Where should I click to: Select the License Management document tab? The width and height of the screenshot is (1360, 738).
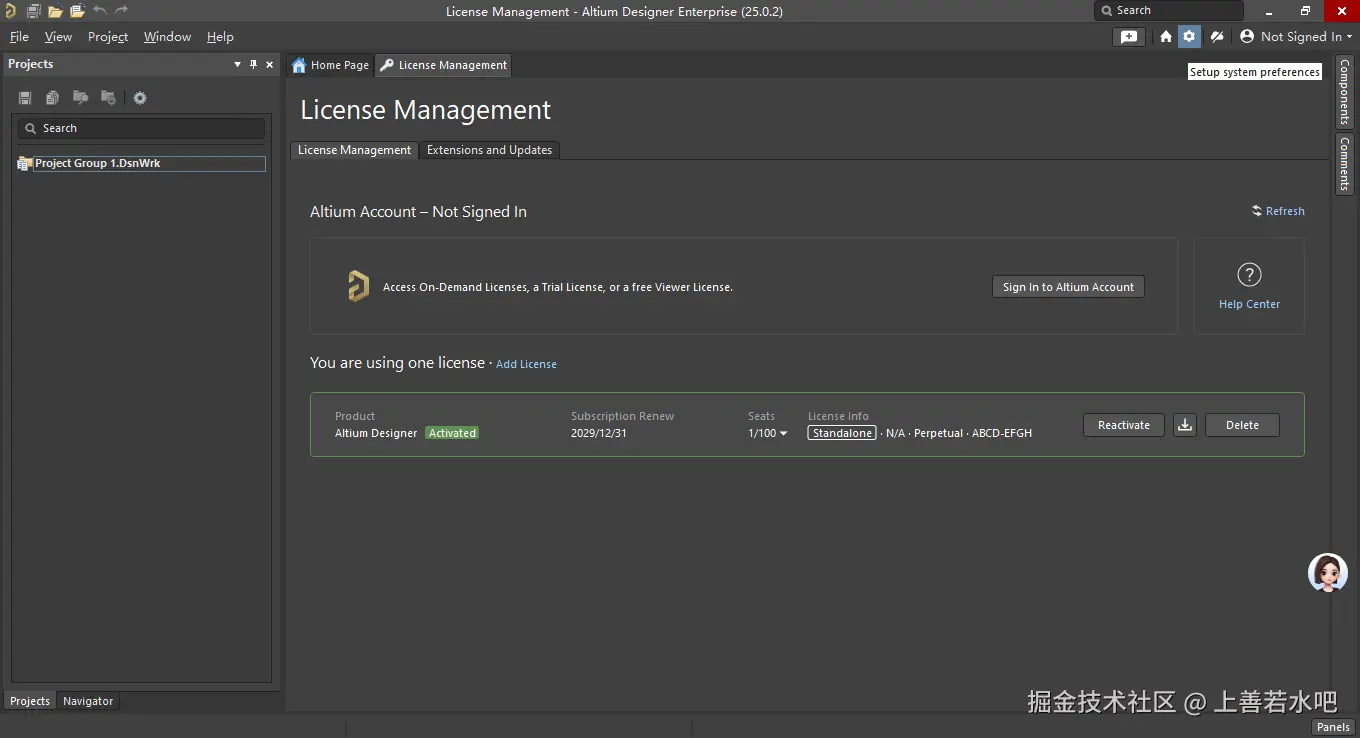coord(443,65)
